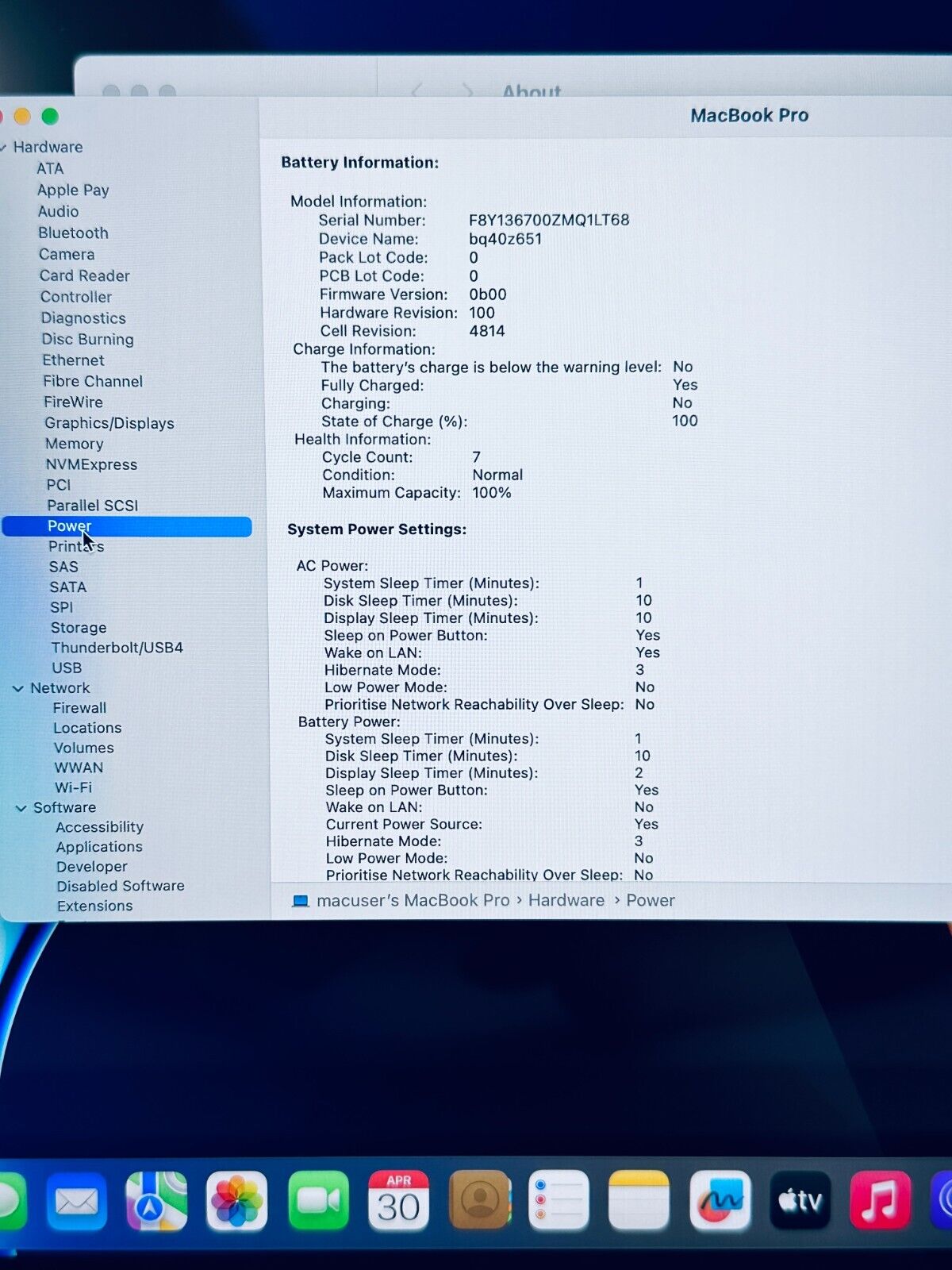The image size is (952, 1270).
Task: Select Apple Pay in sidebar
Action: click(x=73, y=190)
